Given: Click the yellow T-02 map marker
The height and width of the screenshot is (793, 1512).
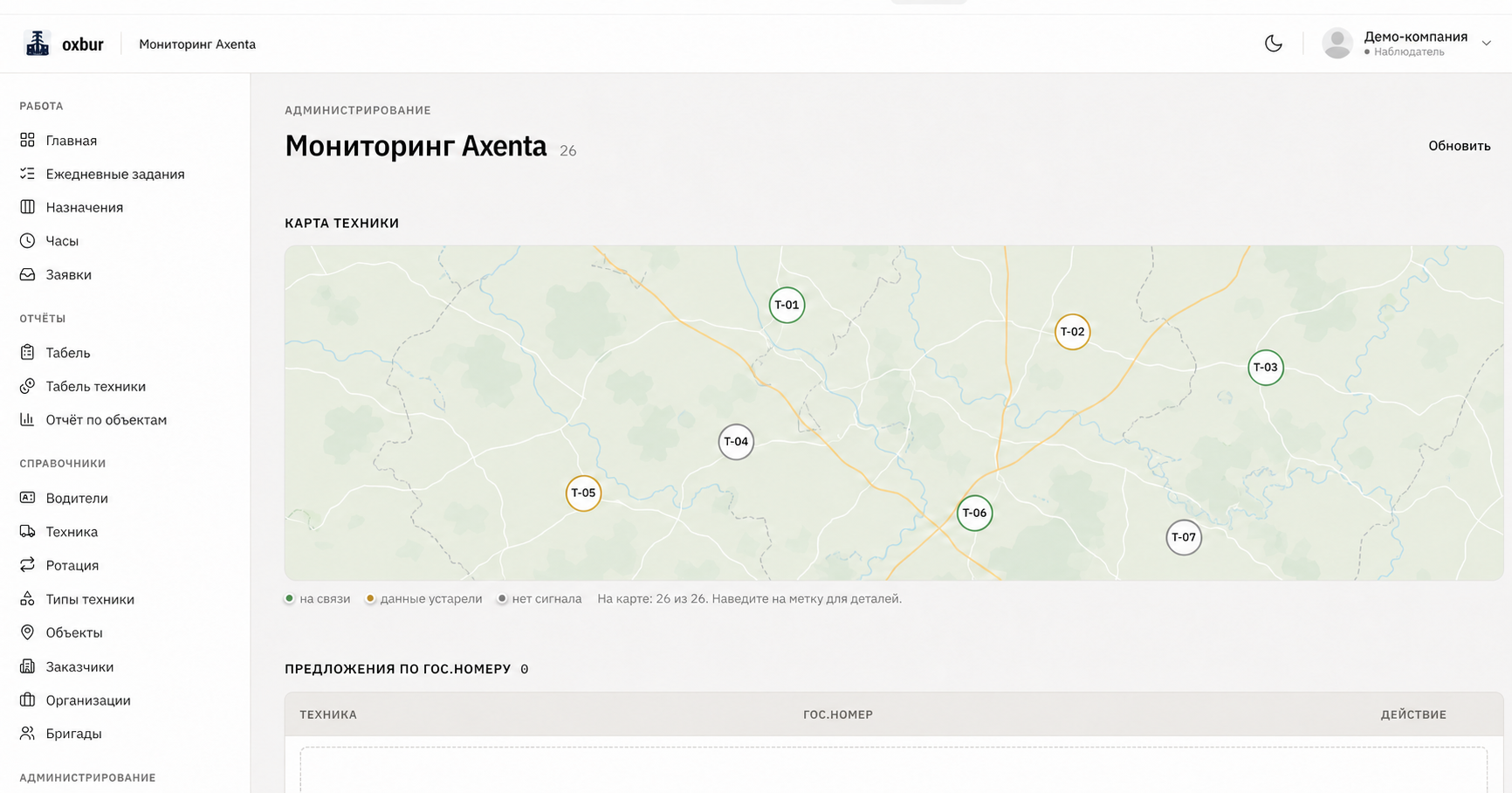Looking at the screenshot, I should [x=1072, y=332].
